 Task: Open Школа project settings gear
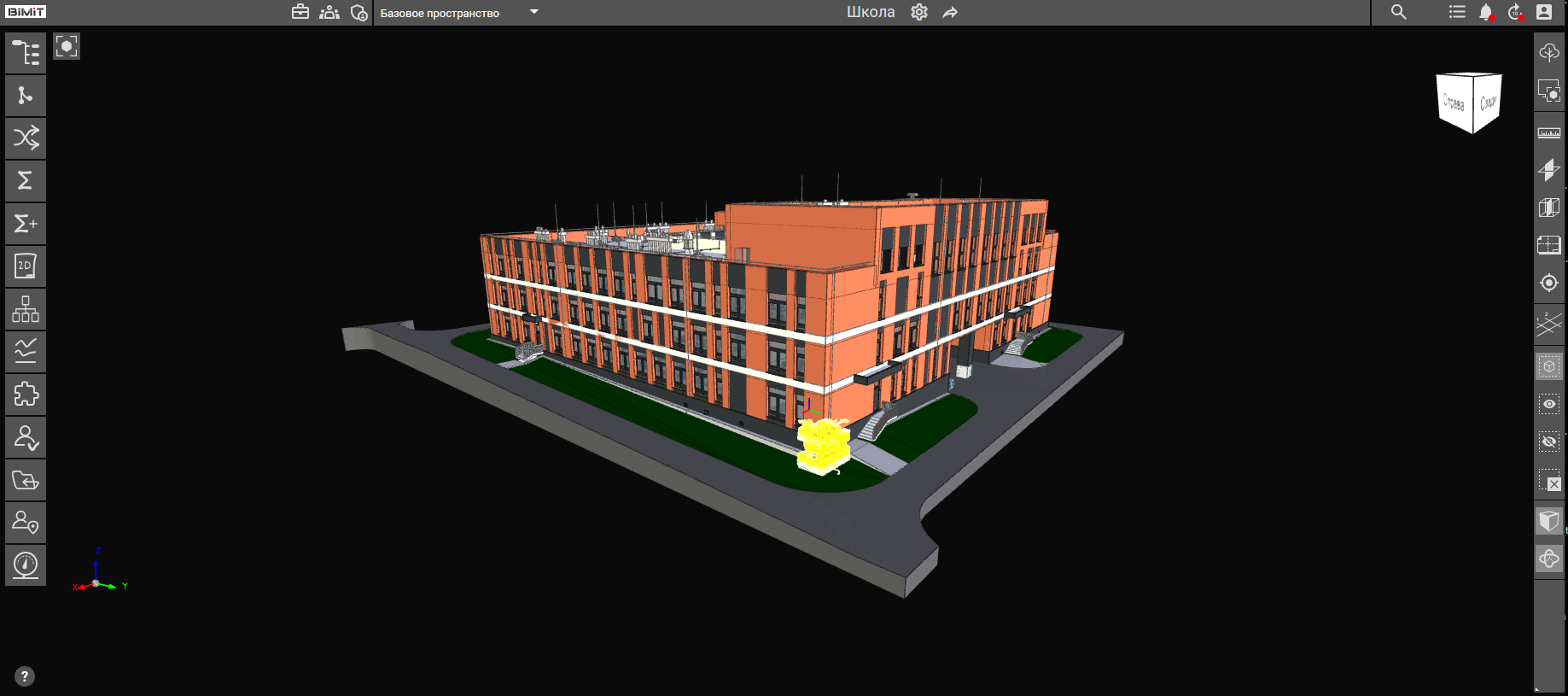point(919,12)
